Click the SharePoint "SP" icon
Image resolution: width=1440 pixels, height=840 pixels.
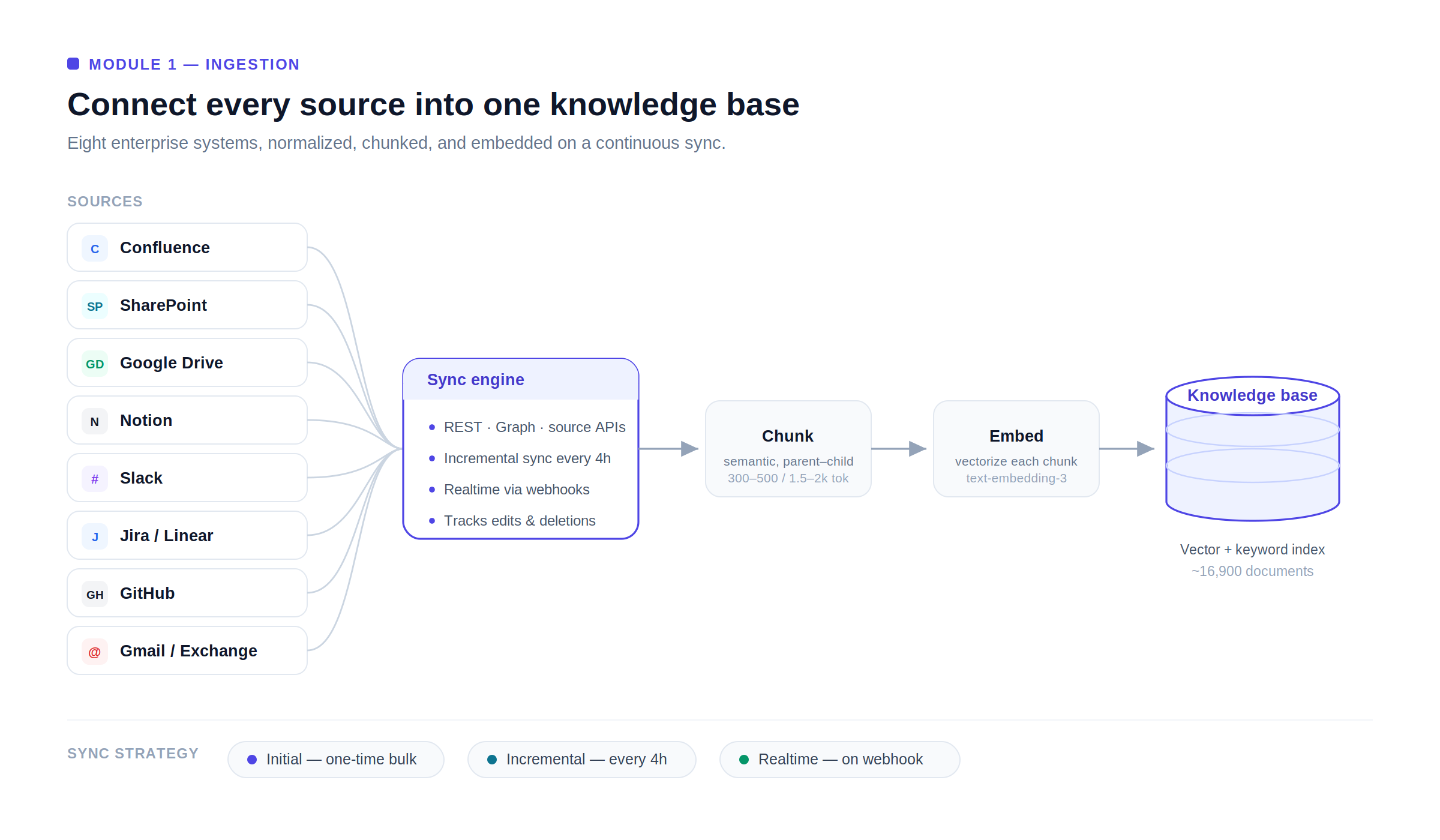pyautogui.click(x=95, y=305)
